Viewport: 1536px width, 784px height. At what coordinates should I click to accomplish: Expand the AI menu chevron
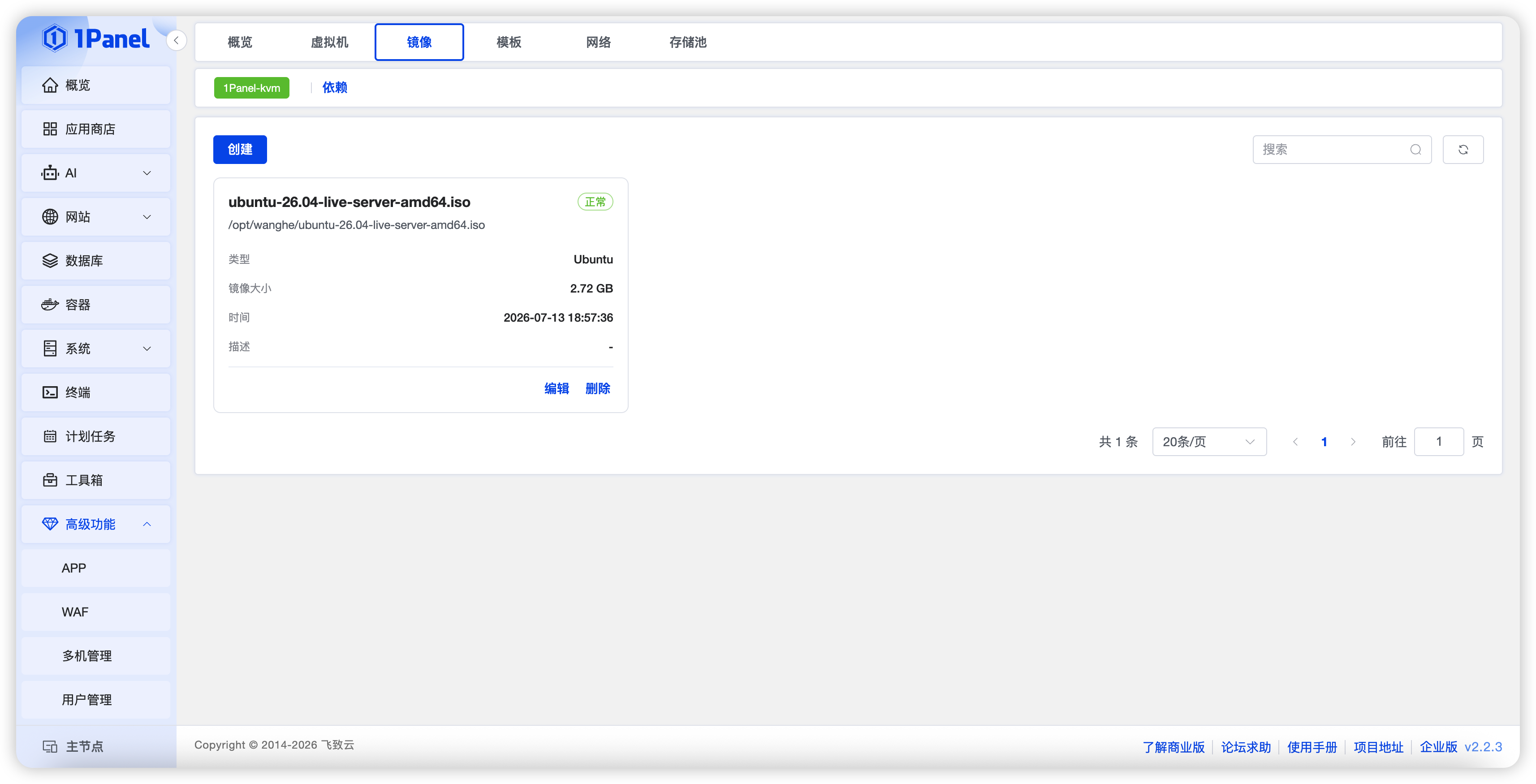147,173
